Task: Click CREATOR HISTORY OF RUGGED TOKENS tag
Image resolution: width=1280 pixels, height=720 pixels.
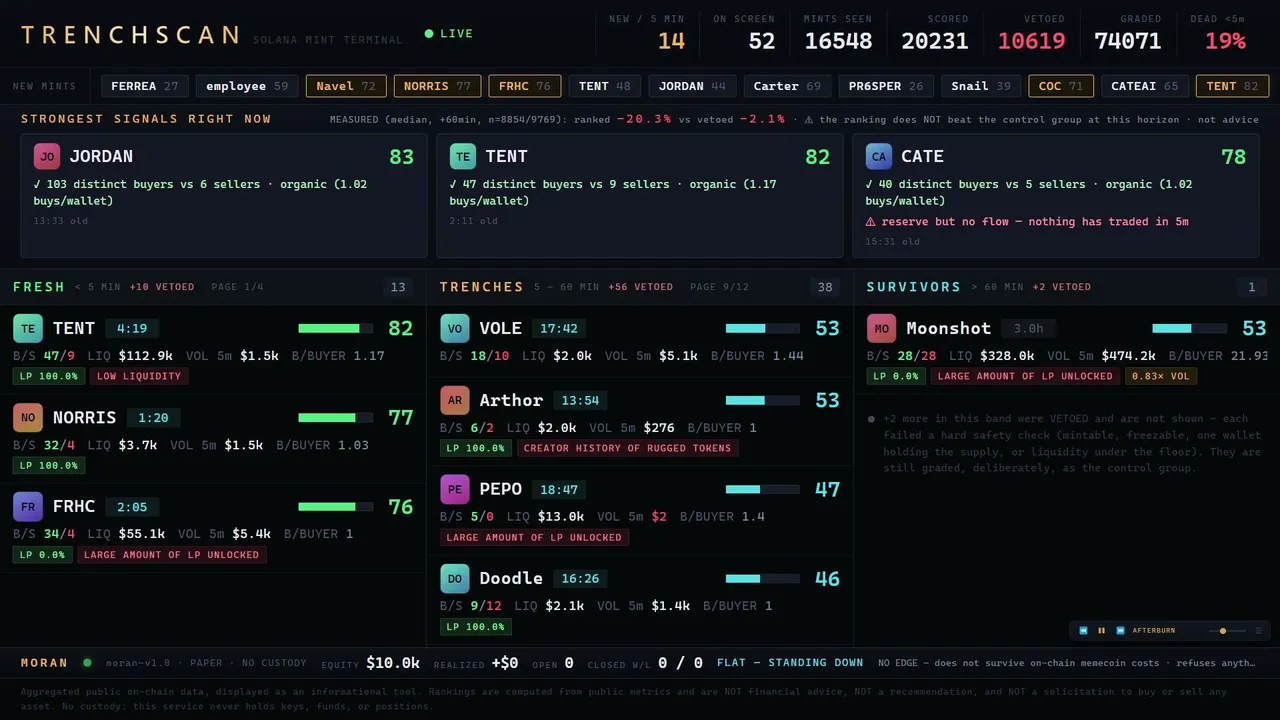Action: click(x=628, y=448)
